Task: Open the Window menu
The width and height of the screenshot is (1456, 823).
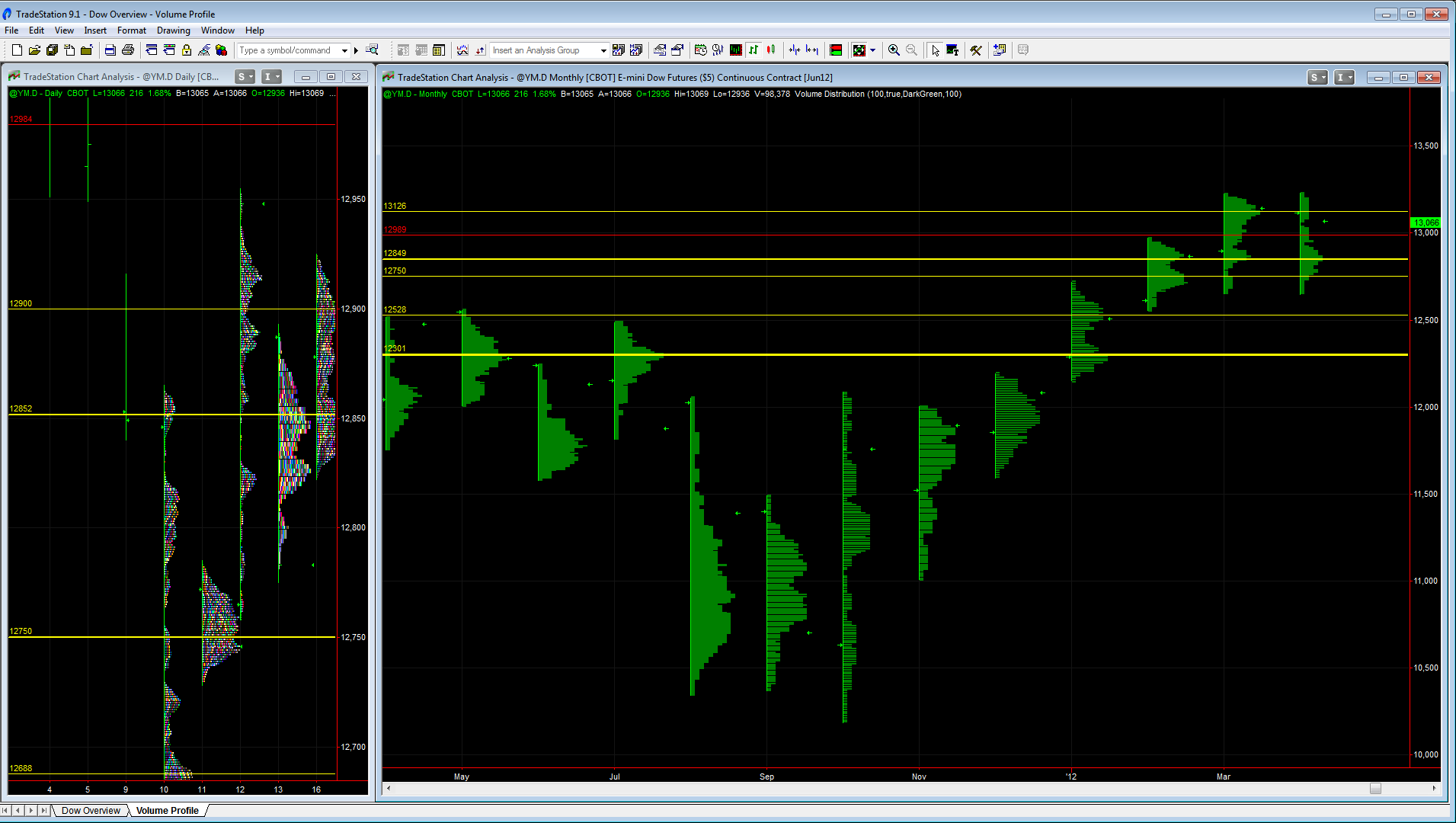Action: pos(218,30)
